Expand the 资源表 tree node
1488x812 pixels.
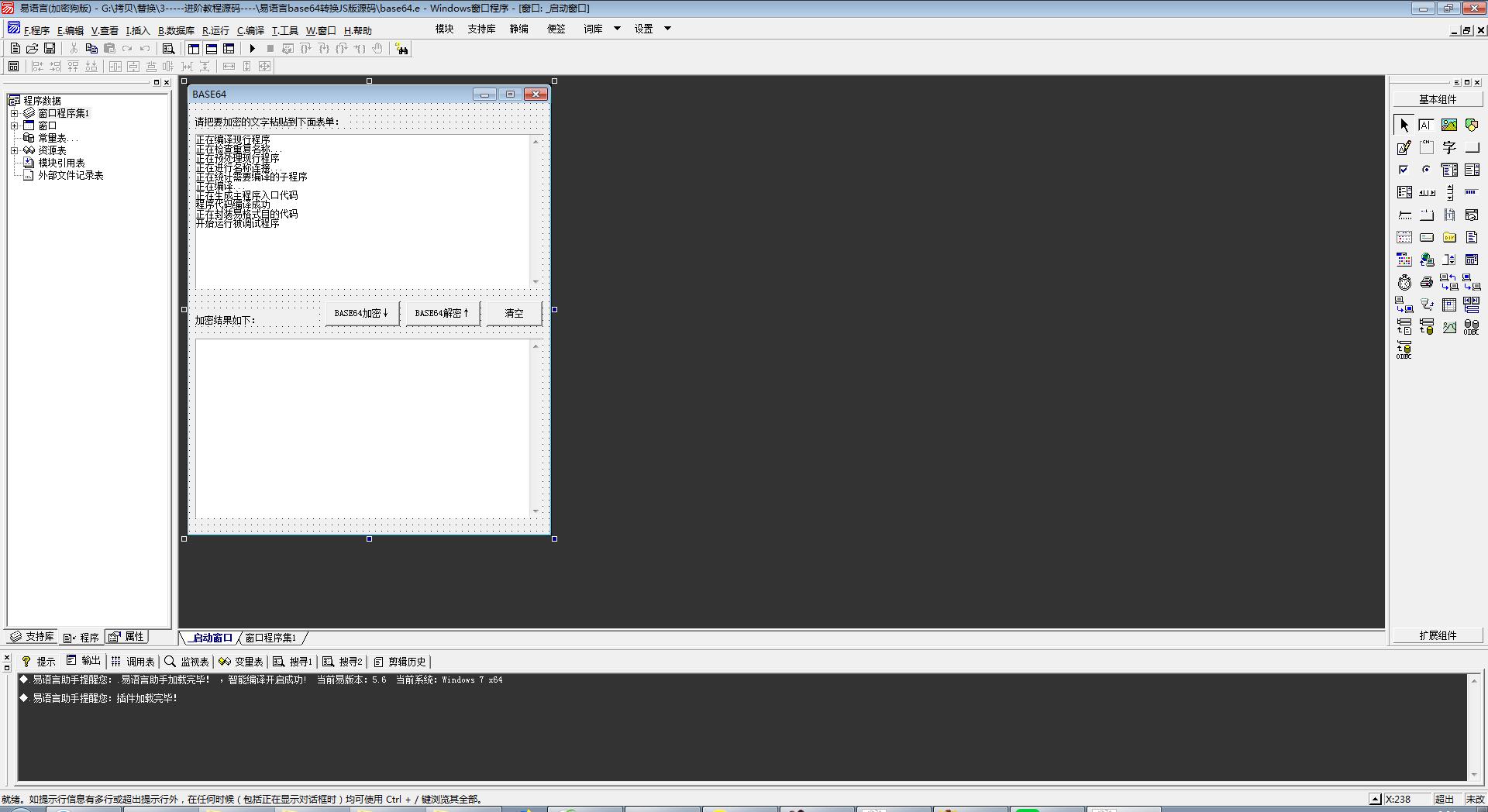14,150
